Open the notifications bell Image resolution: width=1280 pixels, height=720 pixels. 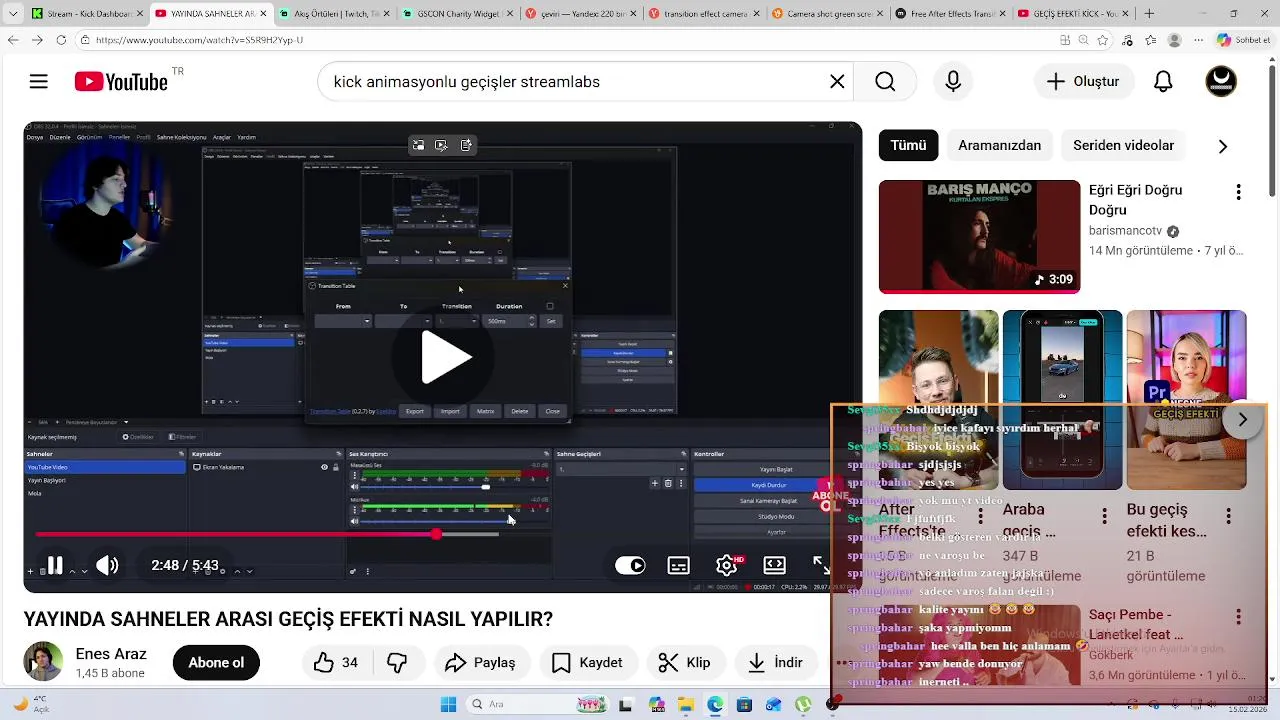pyautogui.click(x=1163, y=82)
